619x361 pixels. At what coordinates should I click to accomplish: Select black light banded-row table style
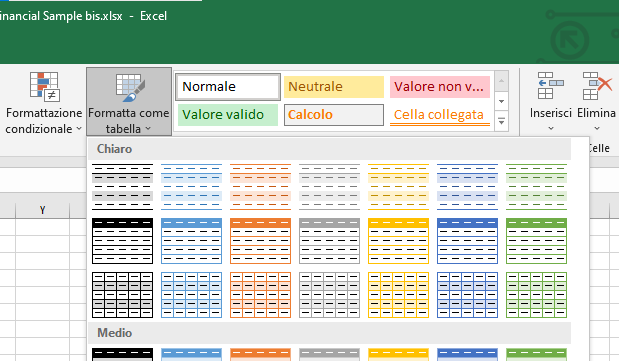pos(122,187)
